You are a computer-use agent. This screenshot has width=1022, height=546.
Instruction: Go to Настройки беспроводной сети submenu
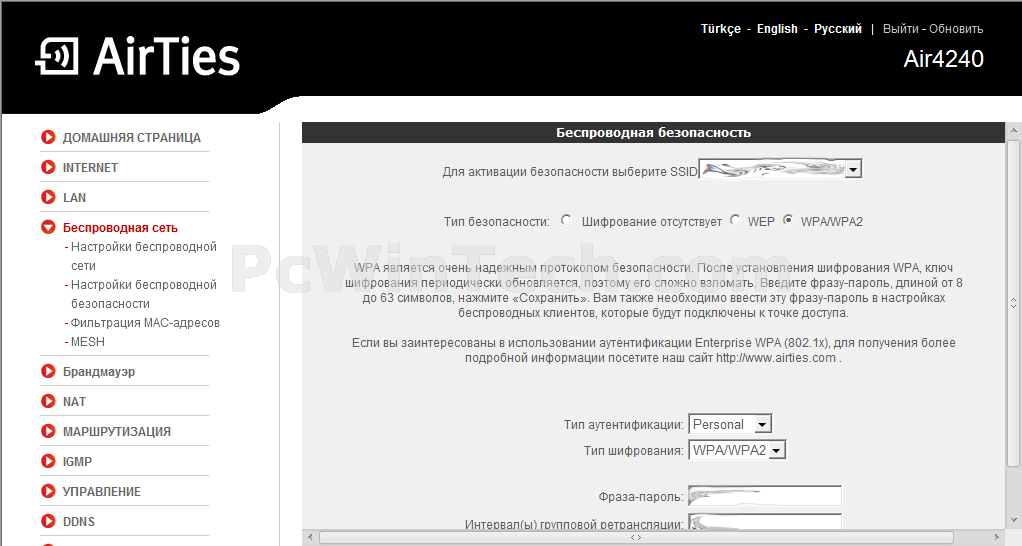pos(141,256)
